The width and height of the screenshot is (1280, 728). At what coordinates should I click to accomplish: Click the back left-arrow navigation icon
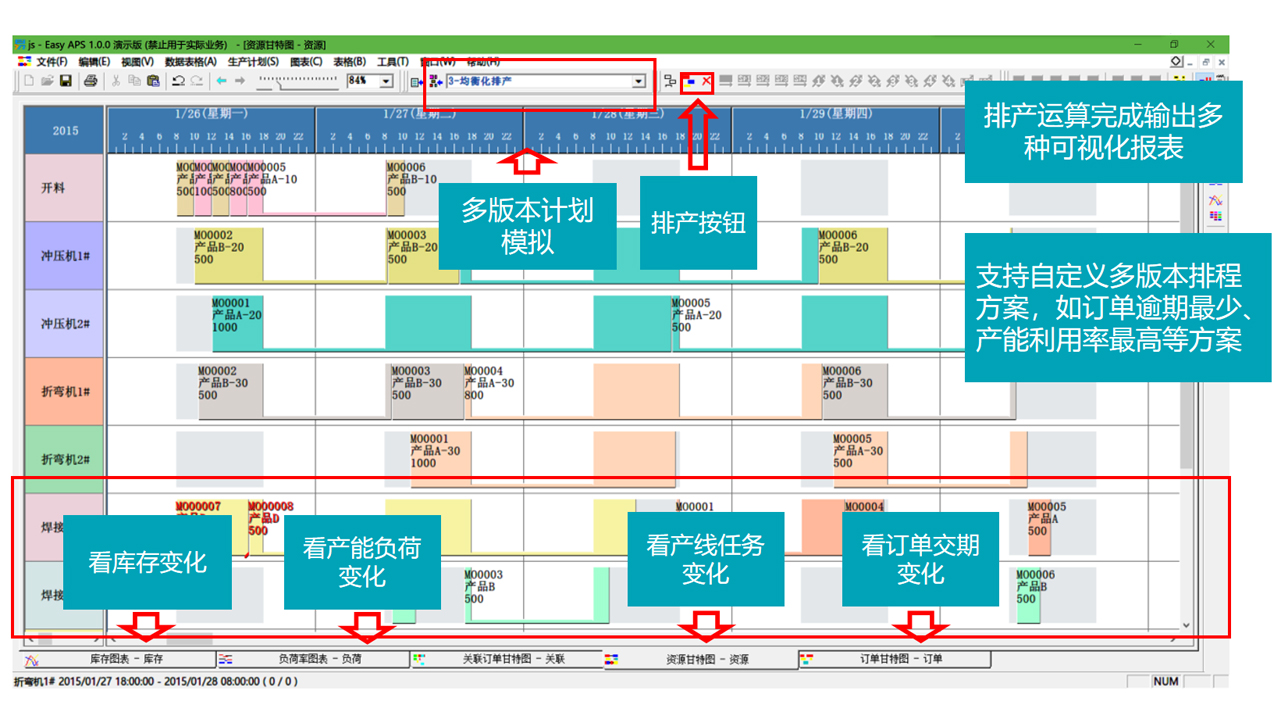pos(222,81)
